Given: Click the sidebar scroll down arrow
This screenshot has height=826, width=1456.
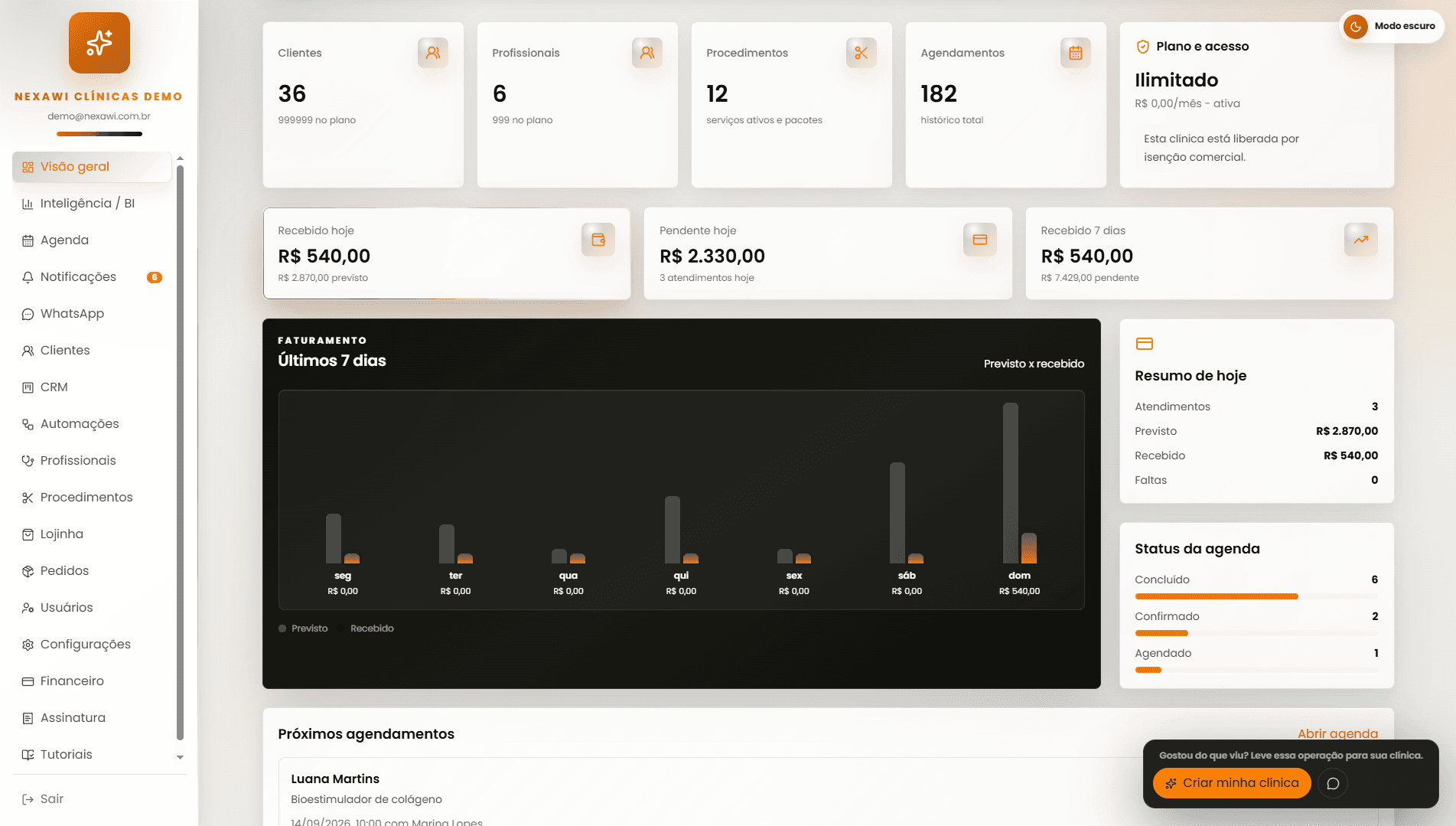Looking at the screenshot, I should pos(180,757).
